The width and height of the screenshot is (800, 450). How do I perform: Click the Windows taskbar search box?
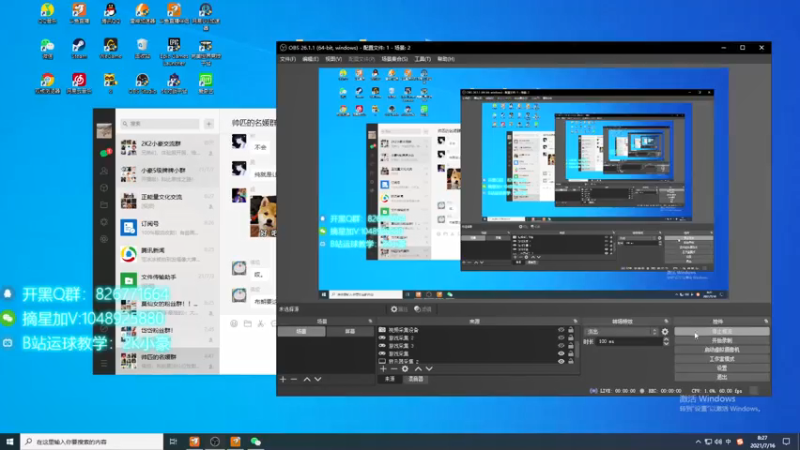92,441
